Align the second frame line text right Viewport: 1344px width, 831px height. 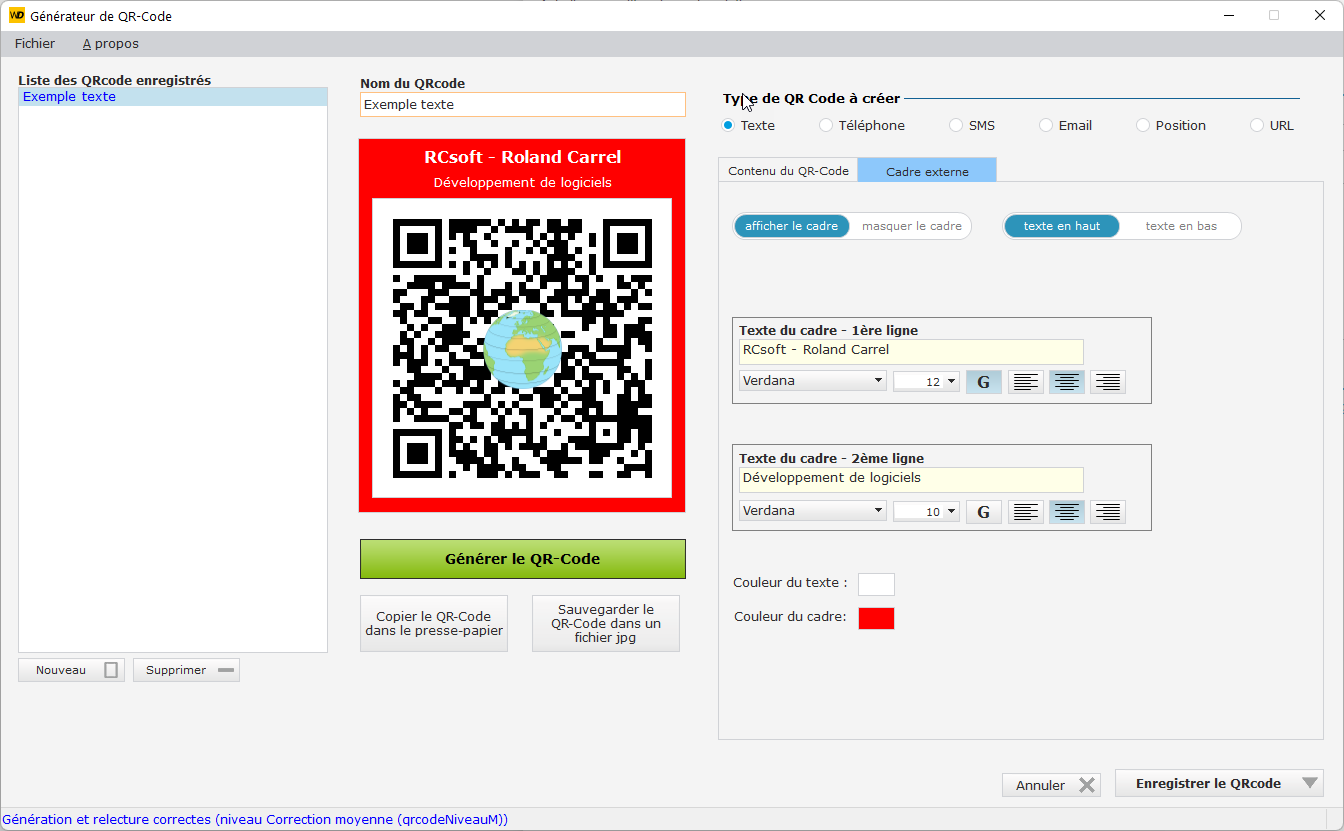point(1107,511)
